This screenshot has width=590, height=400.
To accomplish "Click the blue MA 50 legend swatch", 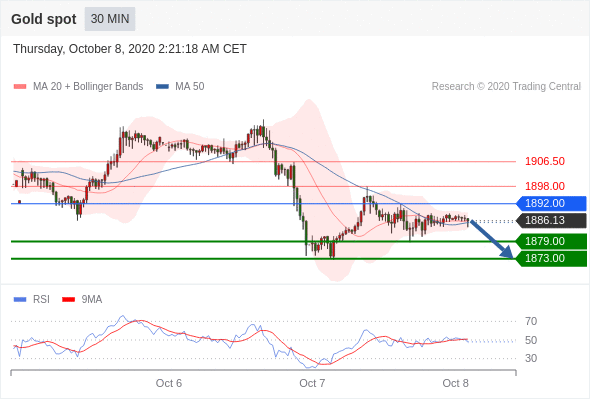I will click(x=162, y=87).
